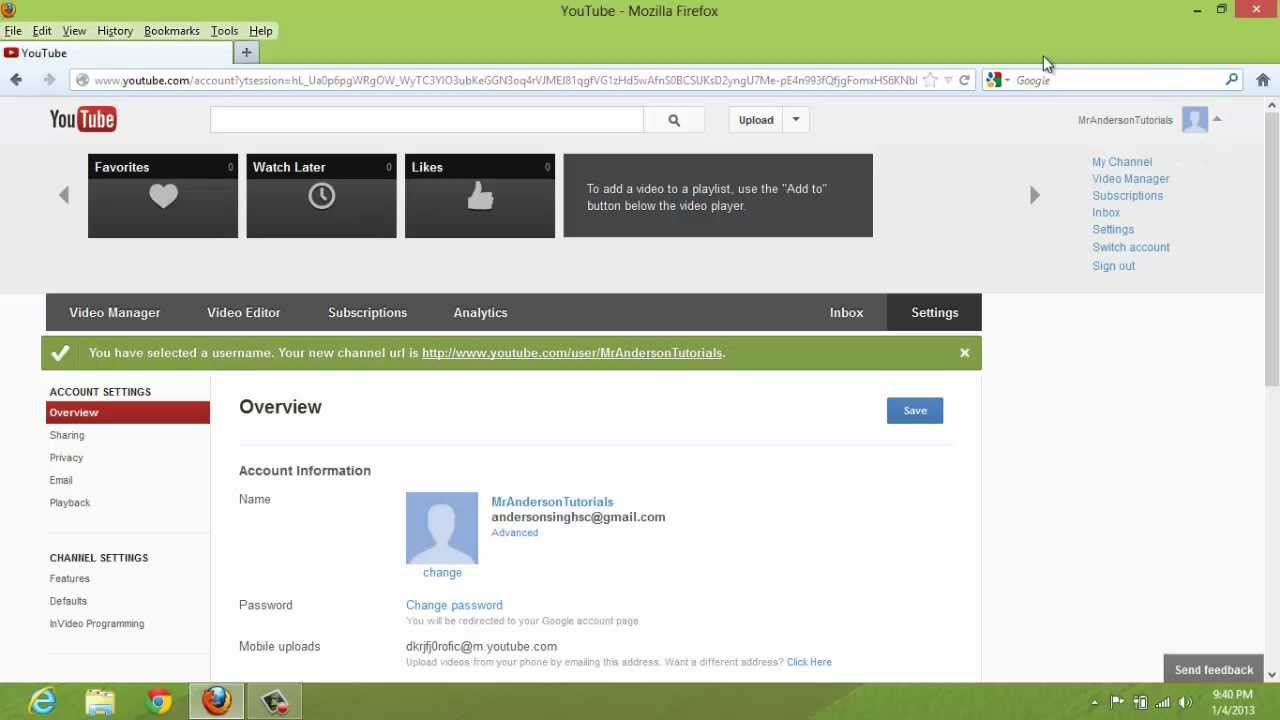Image resolution: width=1280 pixels, height=720 pixels.
Task: Click the Action Center flag tray icon
Action: 1117,702
